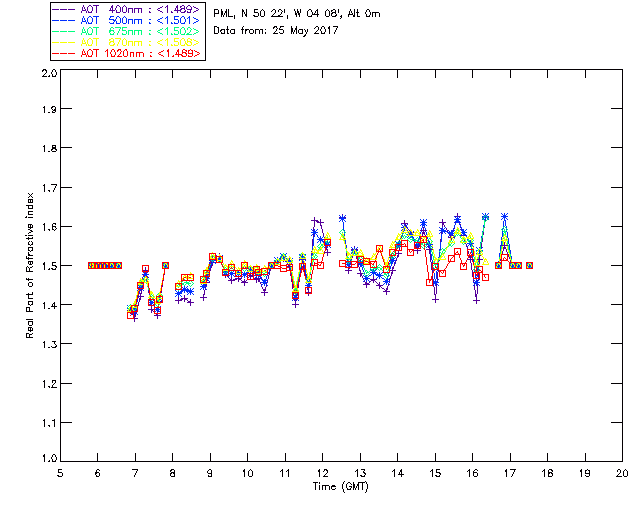Click the y-axis value 2.0
Image resolution: width=640 pixels, height=512 pixels.
(x=49, y=73)
